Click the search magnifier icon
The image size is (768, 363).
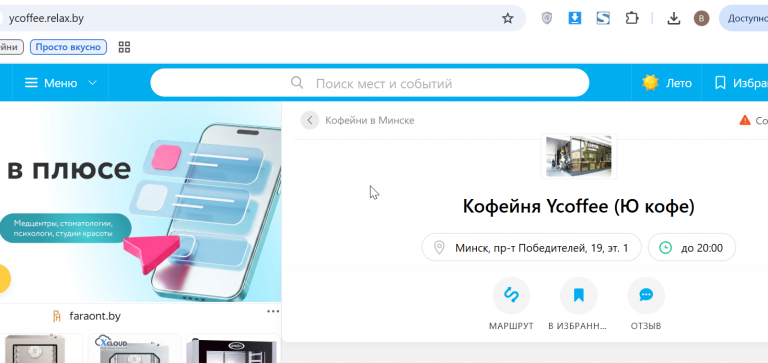(297, 82)
